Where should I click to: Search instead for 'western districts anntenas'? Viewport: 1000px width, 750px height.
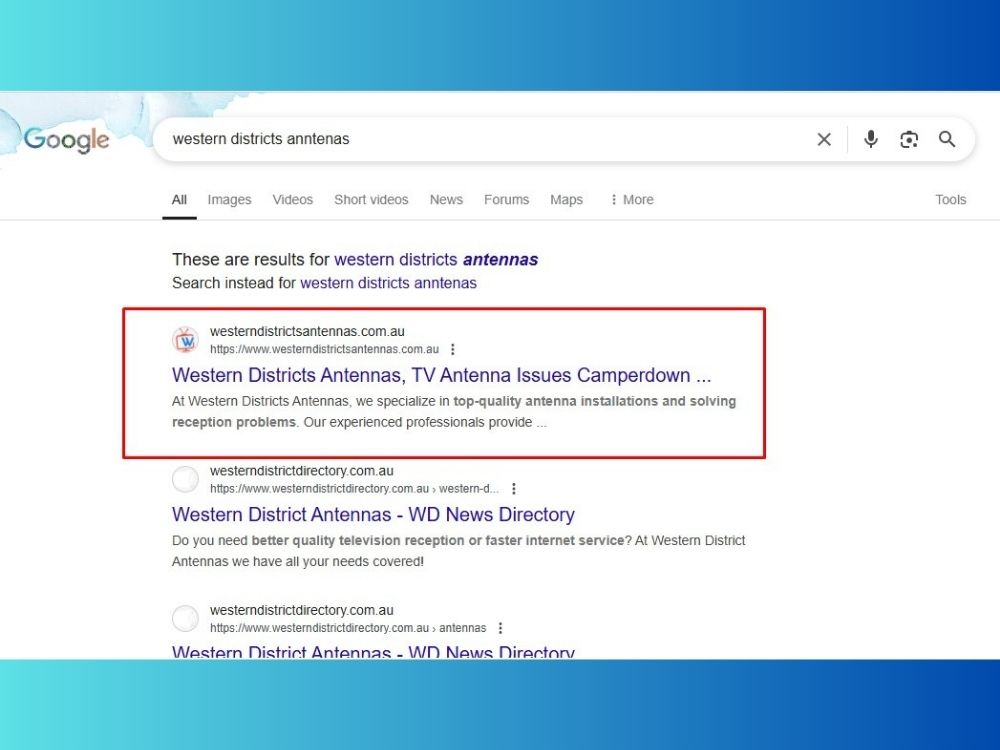(x=388, y=283)
